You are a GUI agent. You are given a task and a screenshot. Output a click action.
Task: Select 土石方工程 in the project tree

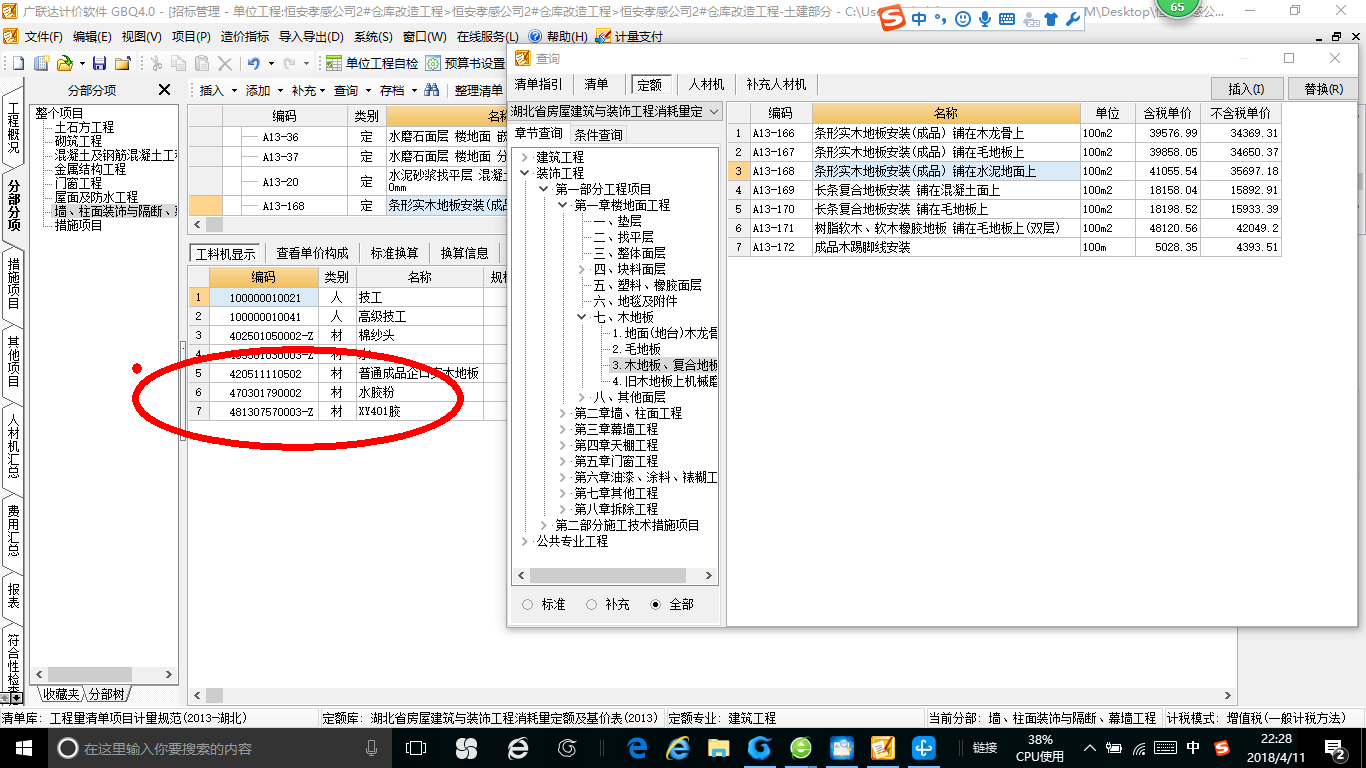[x=84, y=128]
